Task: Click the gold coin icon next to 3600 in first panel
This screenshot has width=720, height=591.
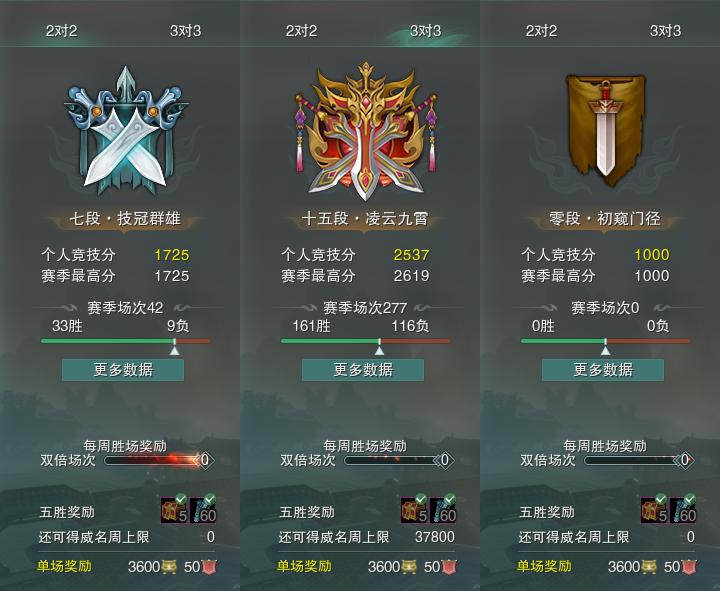Action: pyautogui.click(x=169, y=567)
